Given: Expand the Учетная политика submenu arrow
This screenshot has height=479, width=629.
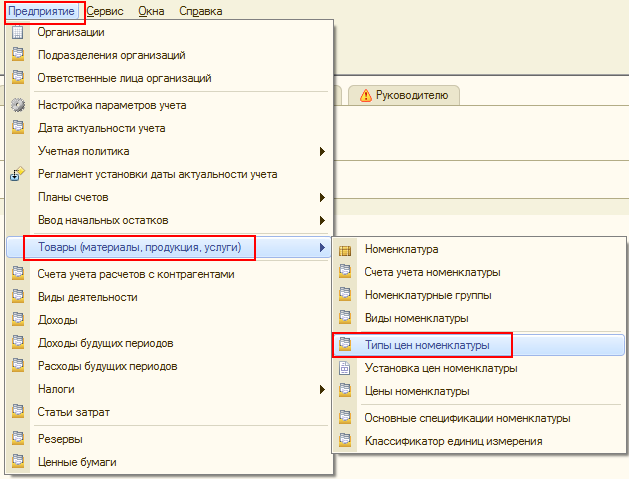Looking at the screenshot, I should [x=322, y=151].
